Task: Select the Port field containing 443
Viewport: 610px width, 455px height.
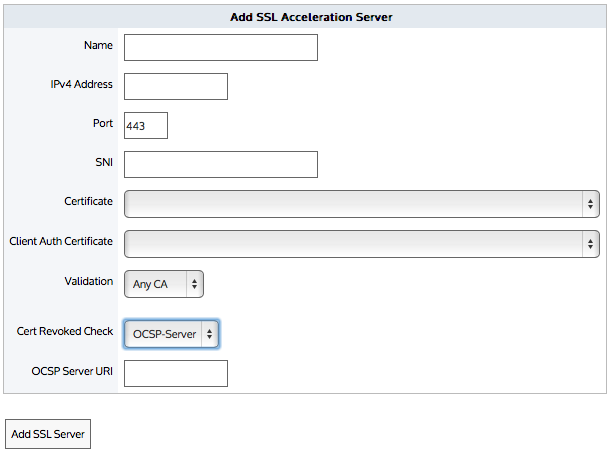Action: point(146,125)
